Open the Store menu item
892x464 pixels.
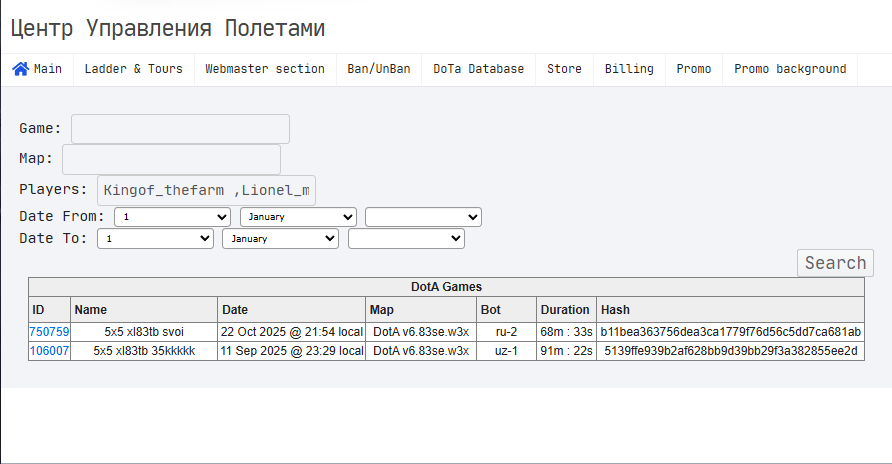click(564, 69)
